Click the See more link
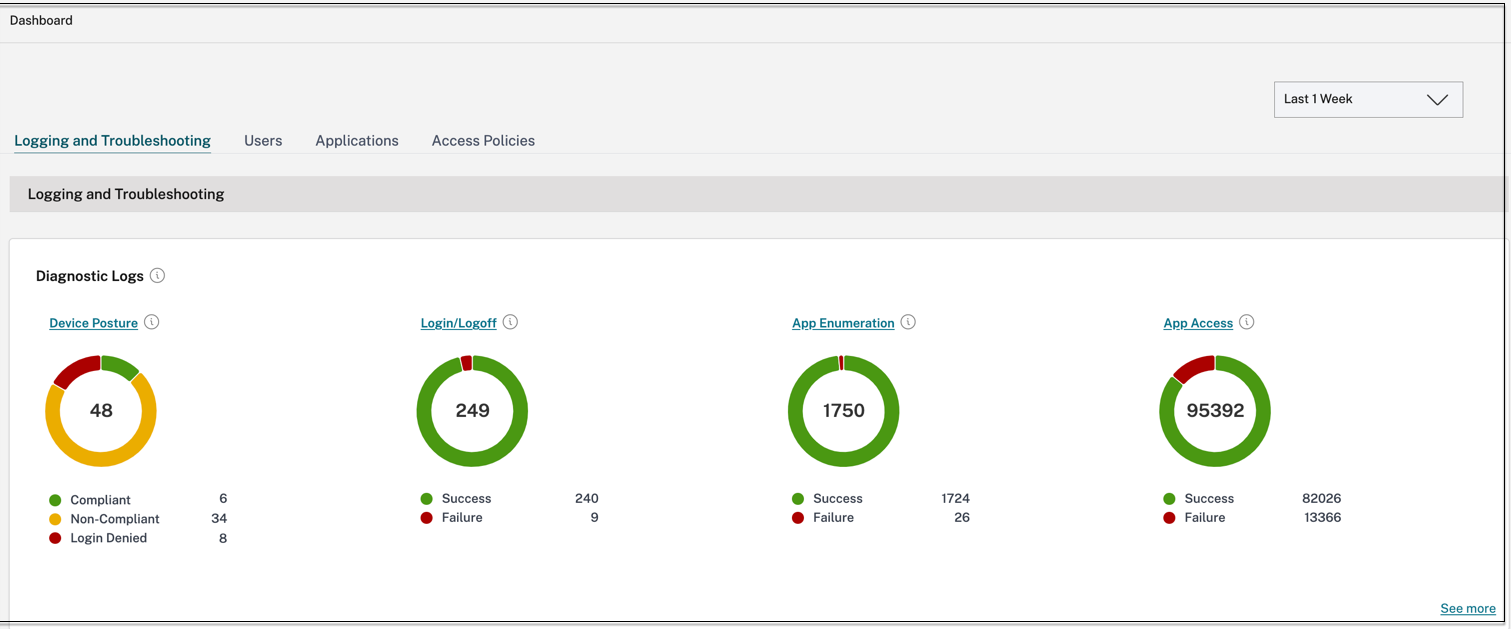Viewport: 1511px width, 629px height. pyautogui.click(x=1467, y=608)
